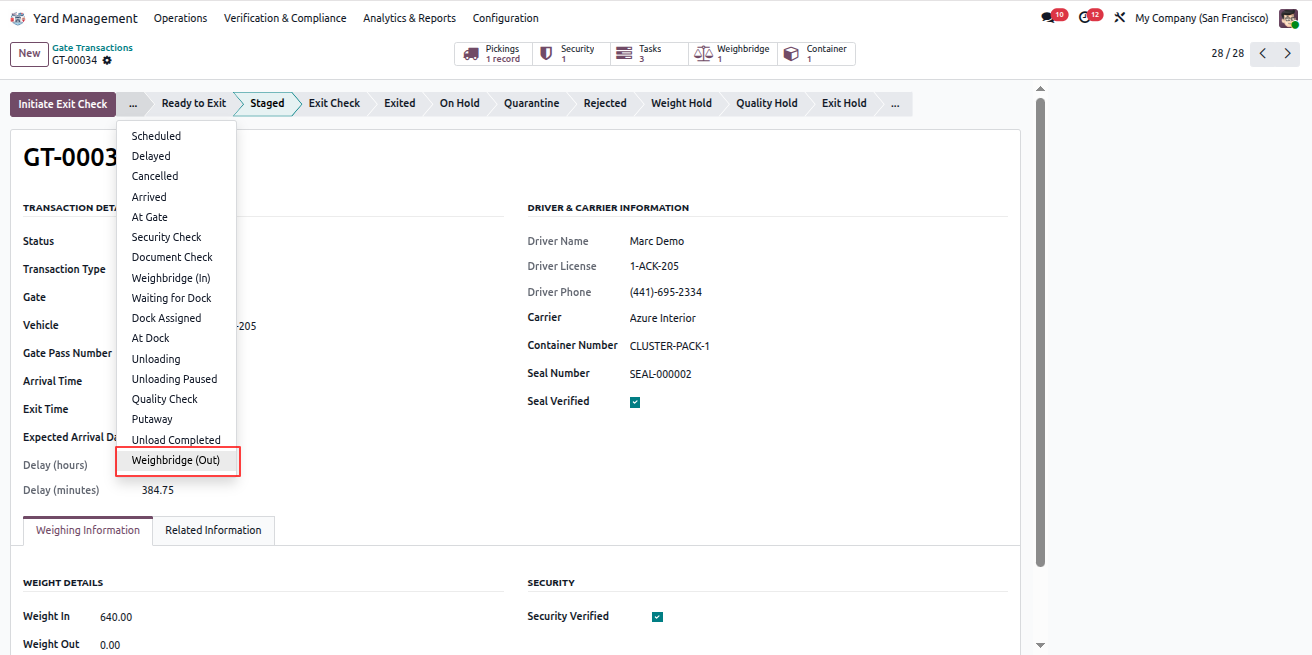1312x655 pixels.
Task: Open the Analytics & Reports menu
Action: 409,18
